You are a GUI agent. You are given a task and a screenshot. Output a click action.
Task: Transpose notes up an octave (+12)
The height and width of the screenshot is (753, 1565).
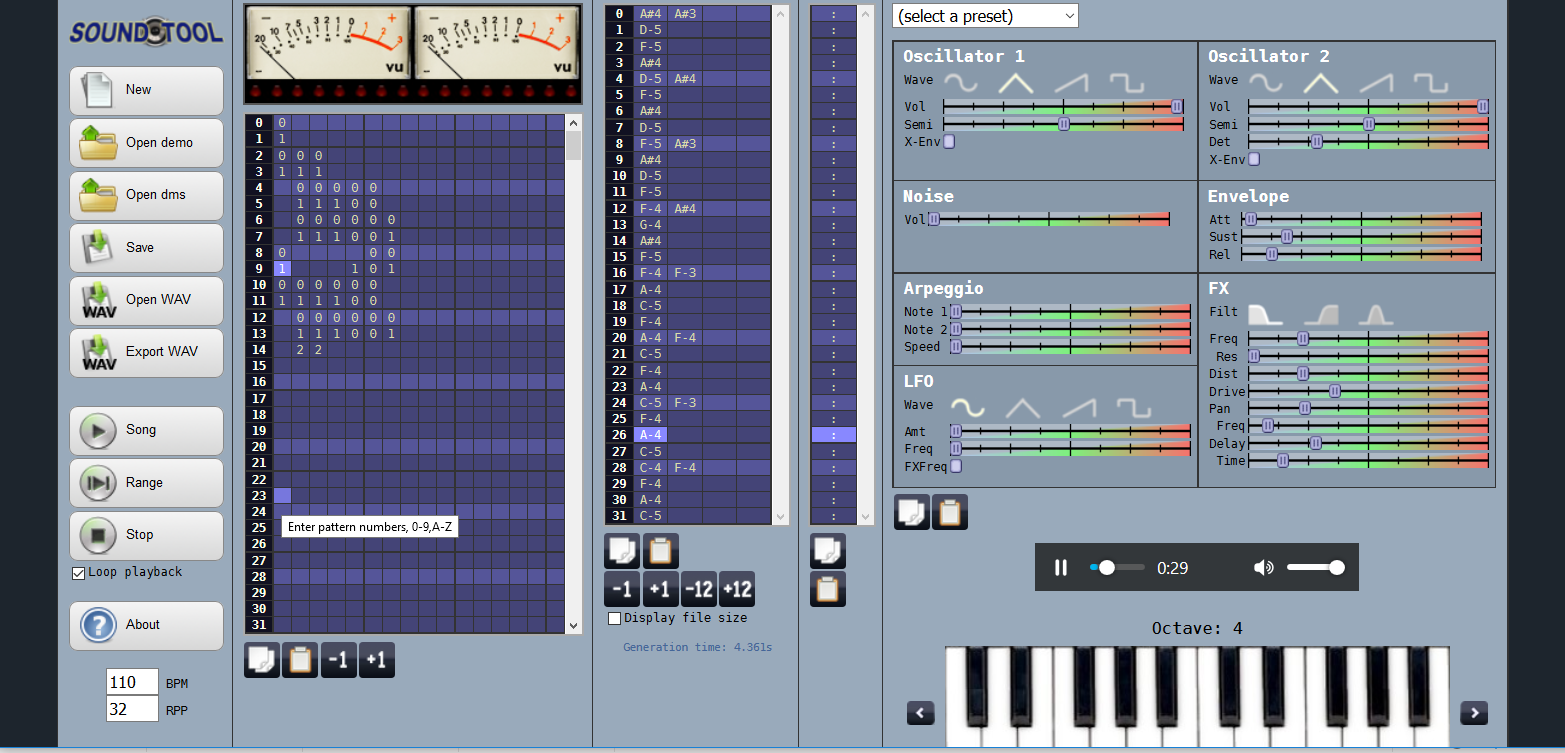click(736, 589)
